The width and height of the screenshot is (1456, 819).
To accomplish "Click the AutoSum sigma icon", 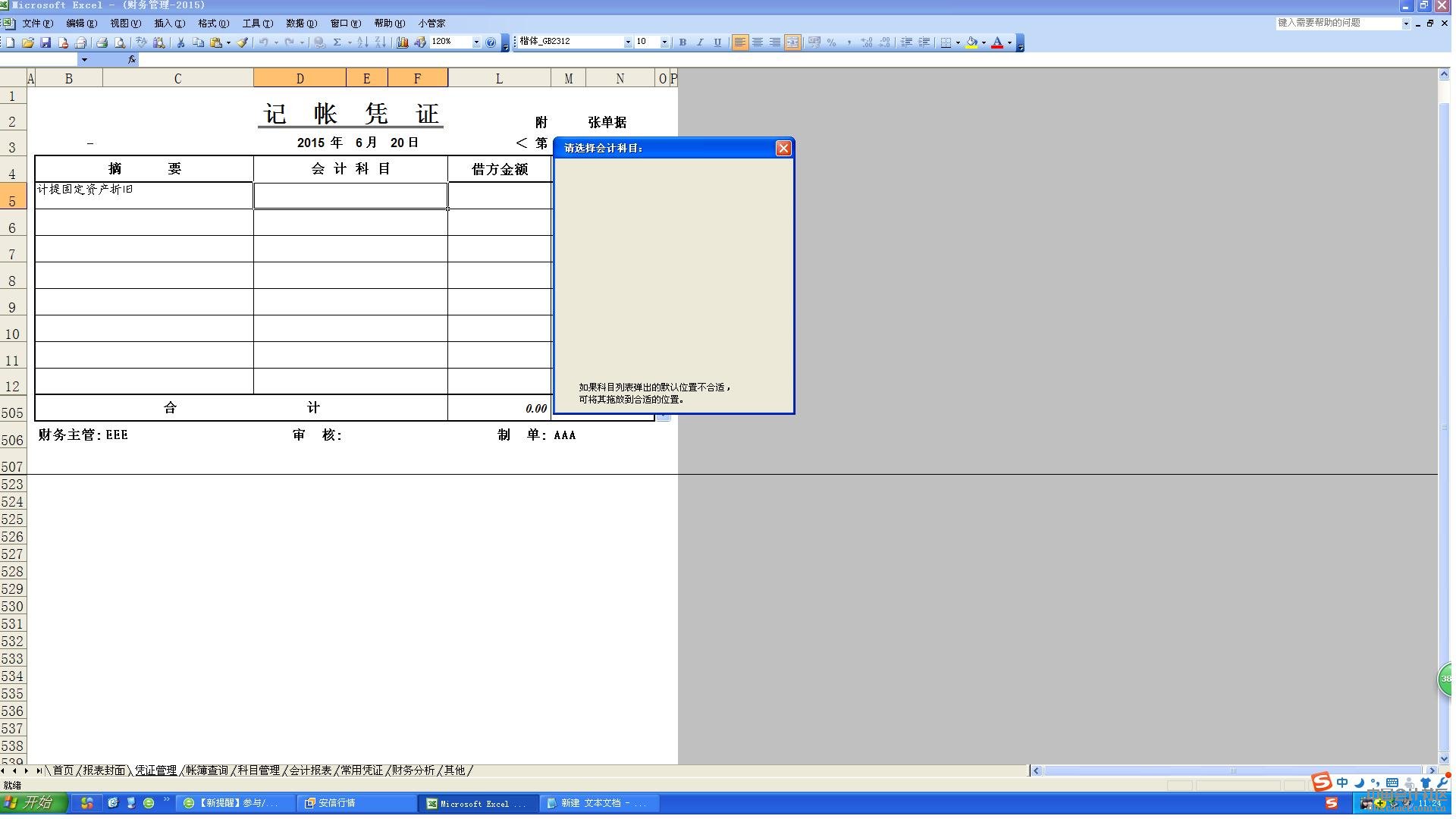I will pyautogui.click(x=337, y=42).
